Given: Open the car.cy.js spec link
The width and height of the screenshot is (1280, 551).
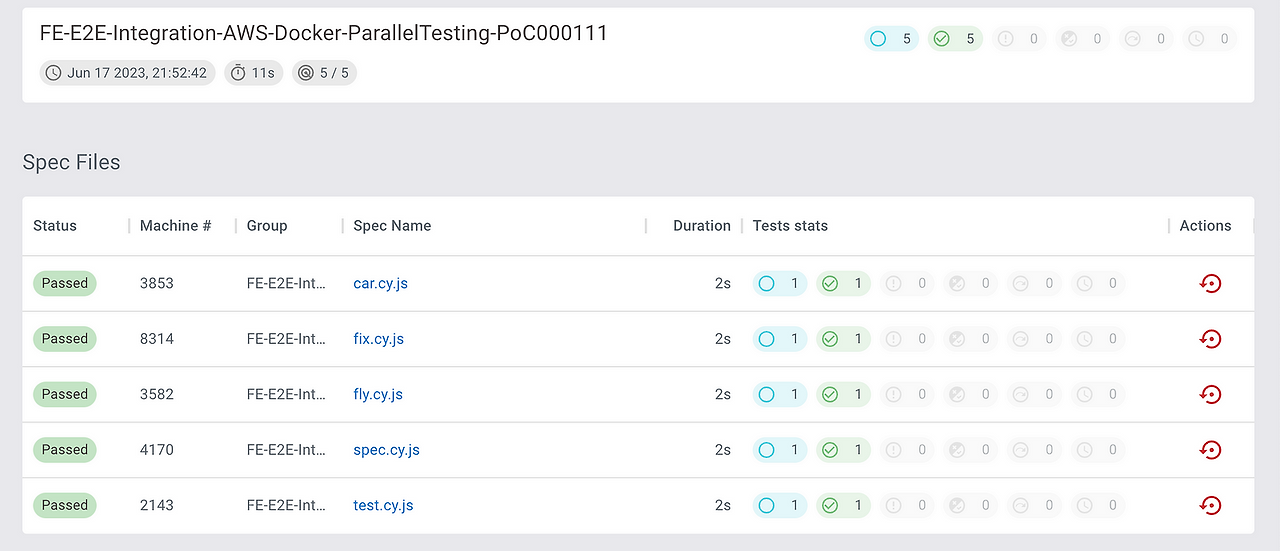Looking at the screenshot, I should click(x=380, y=283).
